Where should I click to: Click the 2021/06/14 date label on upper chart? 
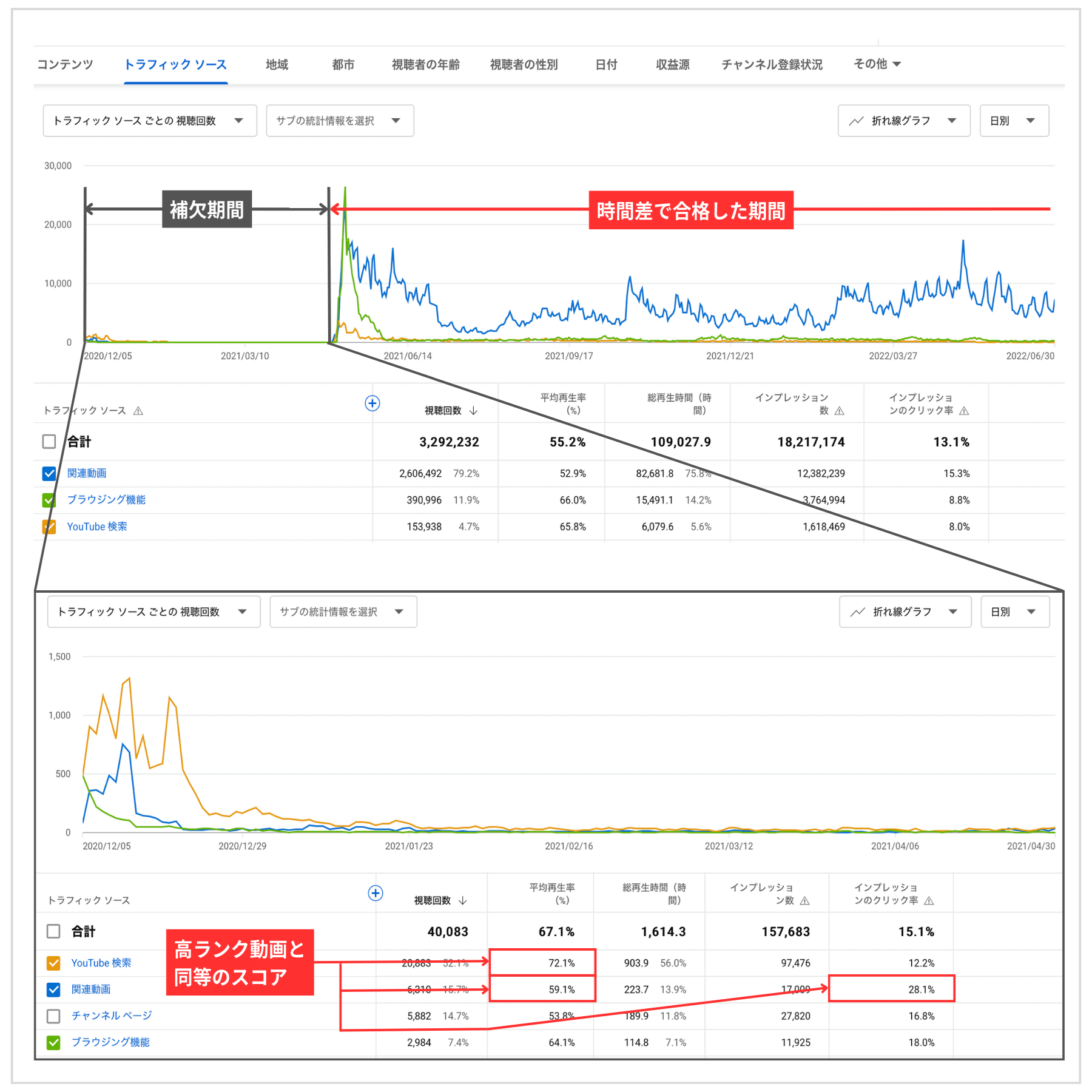(x=408, y=356)
